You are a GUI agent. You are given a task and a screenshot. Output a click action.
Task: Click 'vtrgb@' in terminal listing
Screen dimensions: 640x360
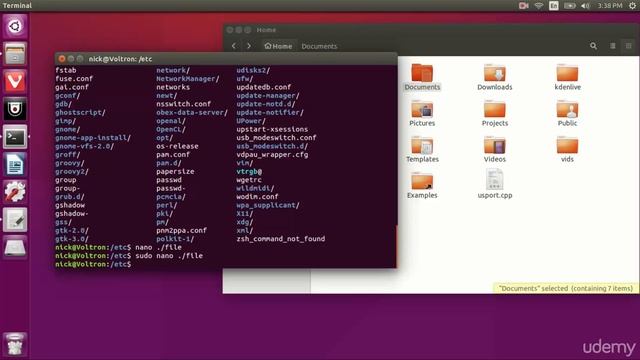click(x=249, y=171)
